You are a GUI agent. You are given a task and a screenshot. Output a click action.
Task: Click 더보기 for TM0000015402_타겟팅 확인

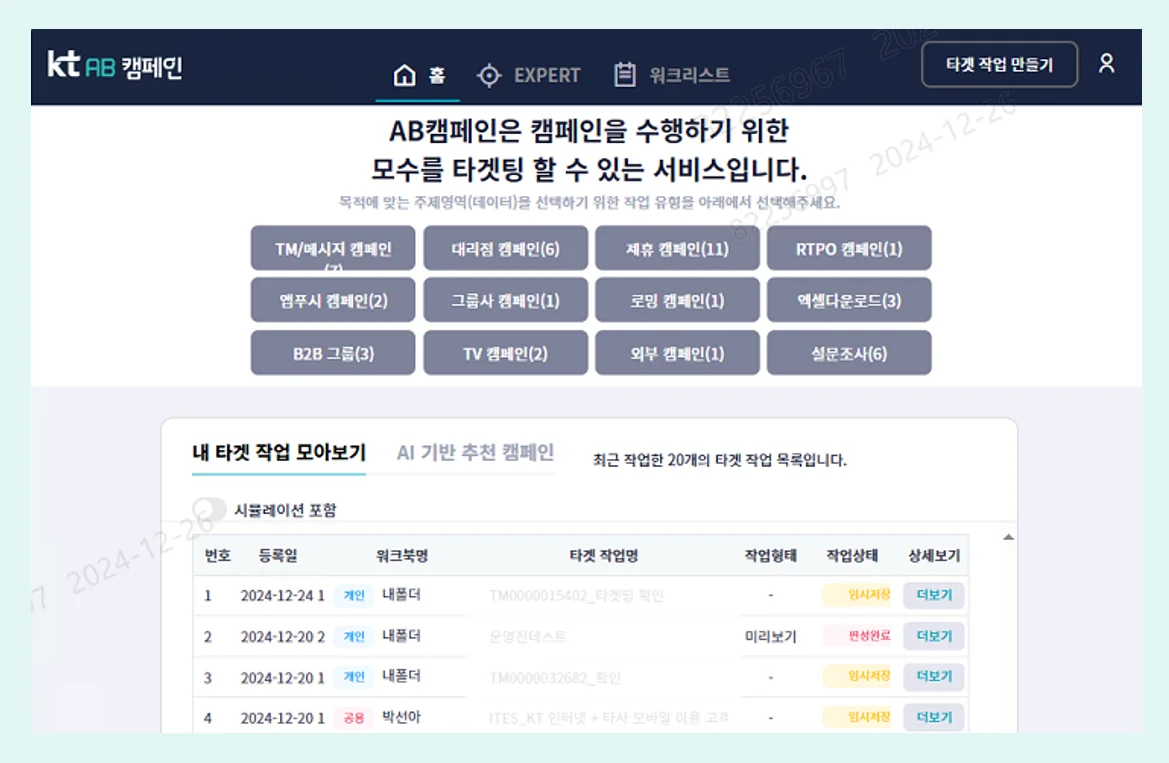click(932, 595)
